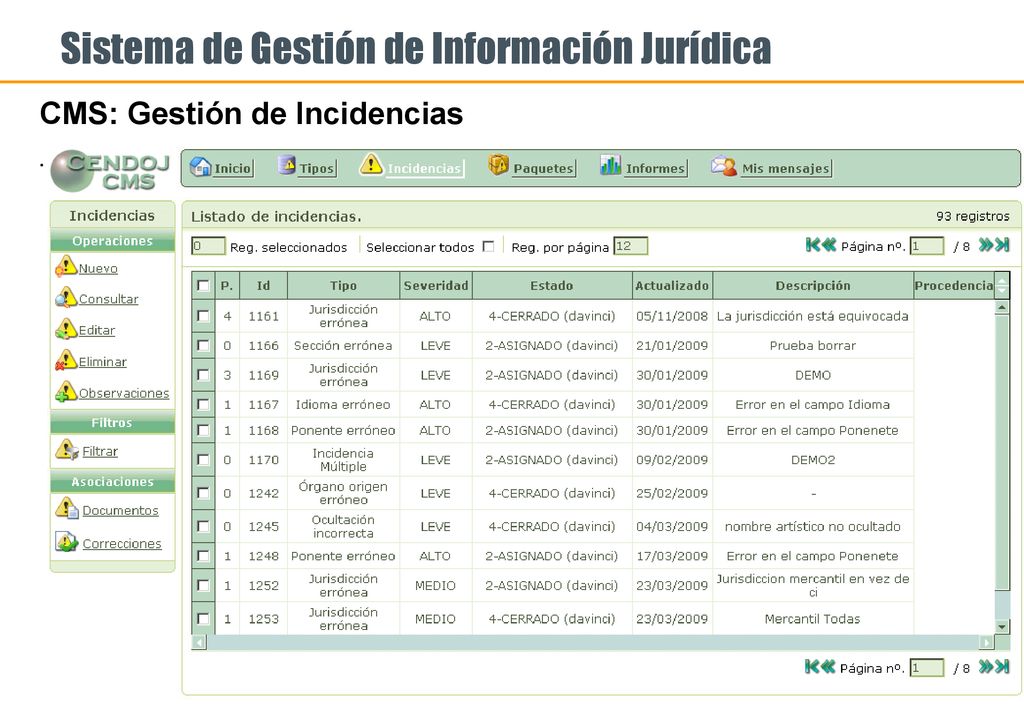
Task: Click next-page arrow in lower pager
Action: click(x=986, y=667)
